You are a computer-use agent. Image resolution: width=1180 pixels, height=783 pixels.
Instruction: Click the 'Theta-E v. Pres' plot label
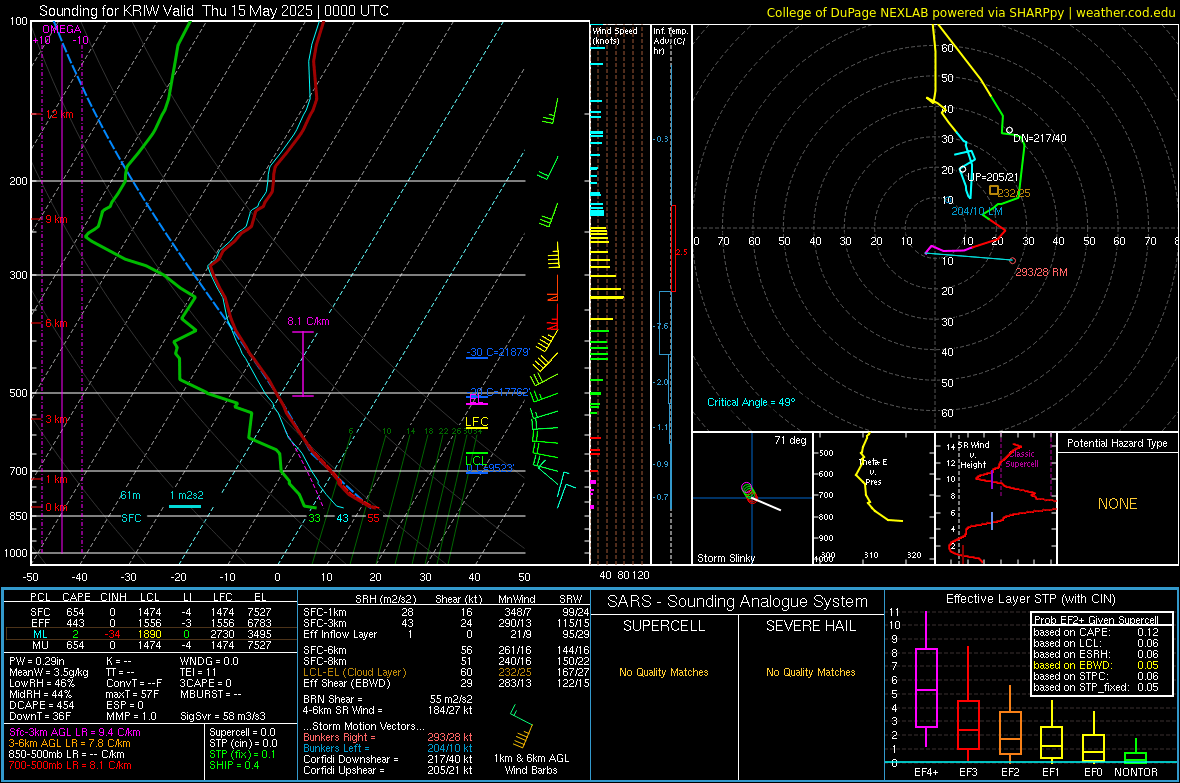(x=872, y=471)
